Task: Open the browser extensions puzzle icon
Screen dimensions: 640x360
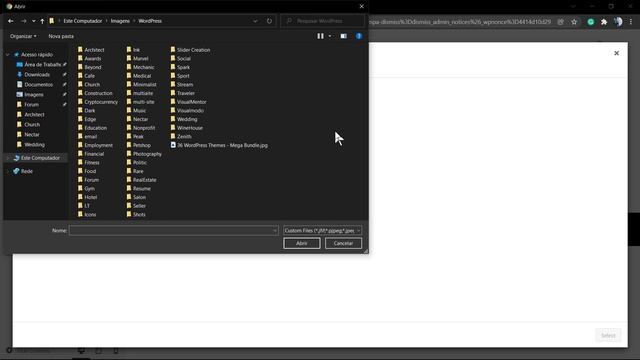Action: (604, 22)
